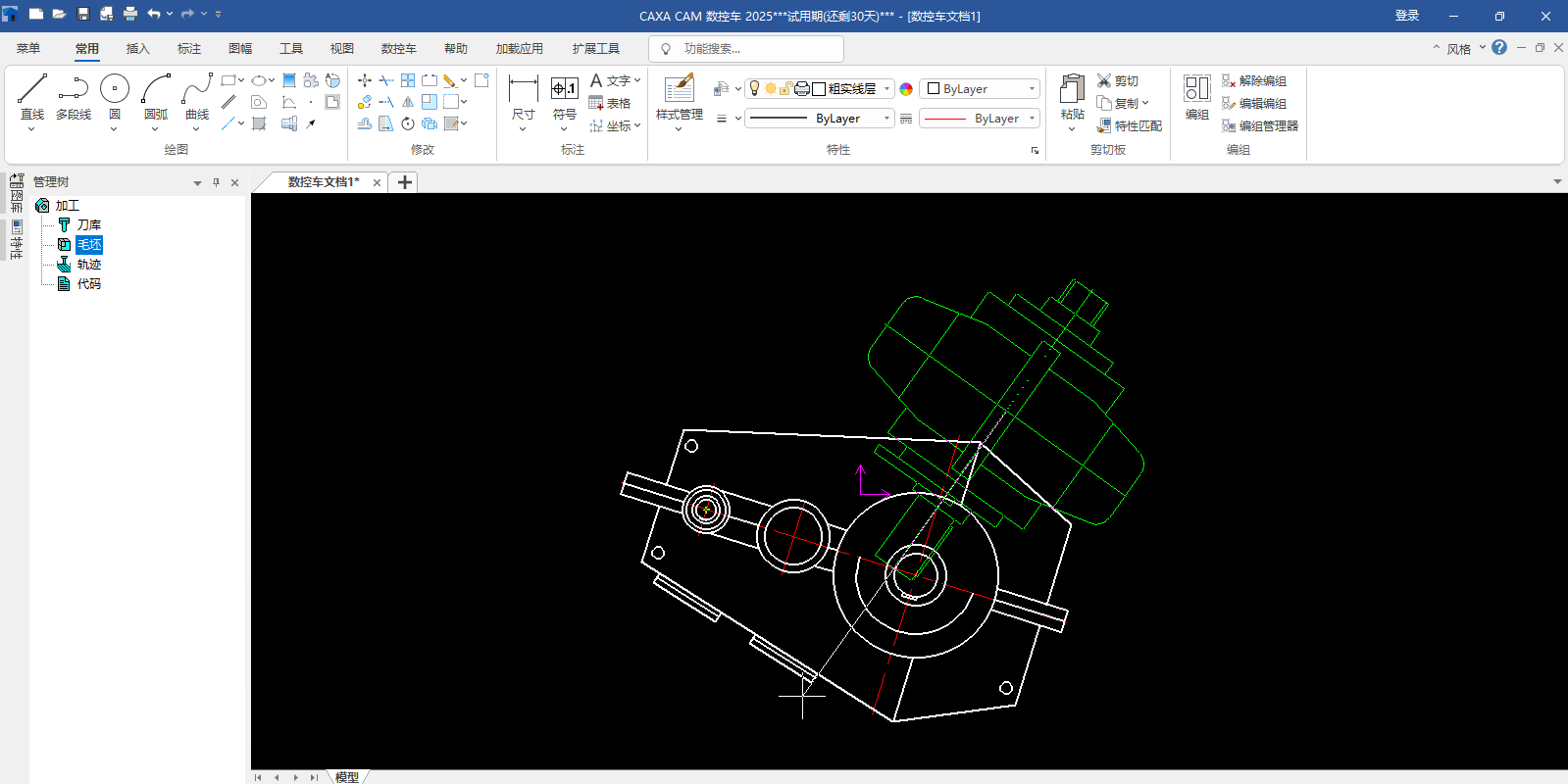
Task: Click the 编组 group icon
Action: 1196,89
